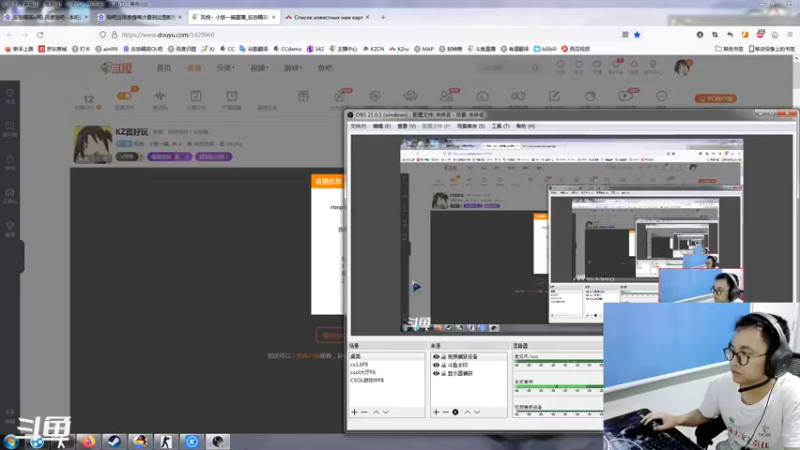This screenshot has width=800, height=450.
Task: Open the waveform icon in streamer toolbar
Action: pyautogui.click(x=160, y=98)
